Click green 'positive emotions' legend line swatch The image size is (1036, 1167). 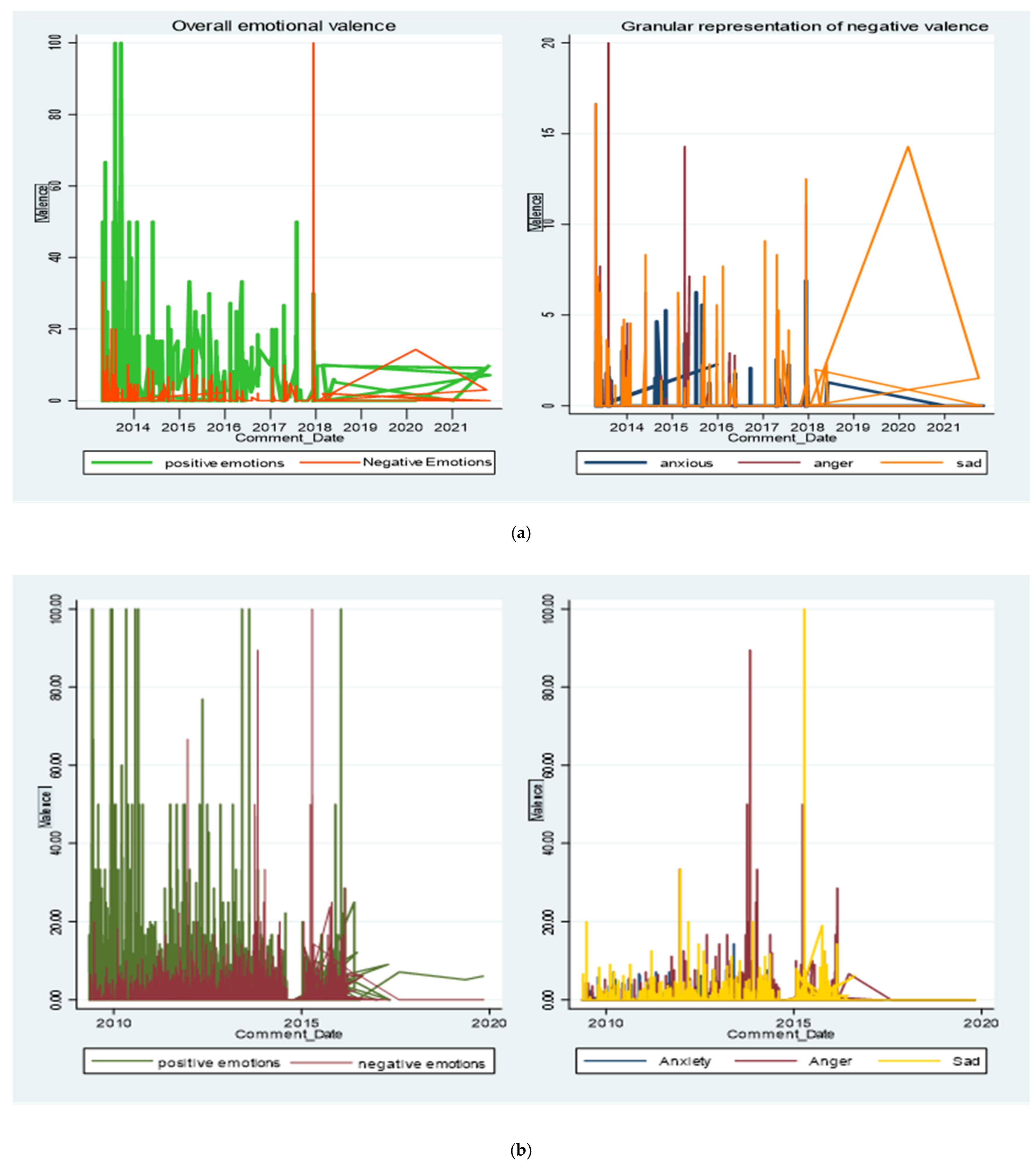pos(122,462)
